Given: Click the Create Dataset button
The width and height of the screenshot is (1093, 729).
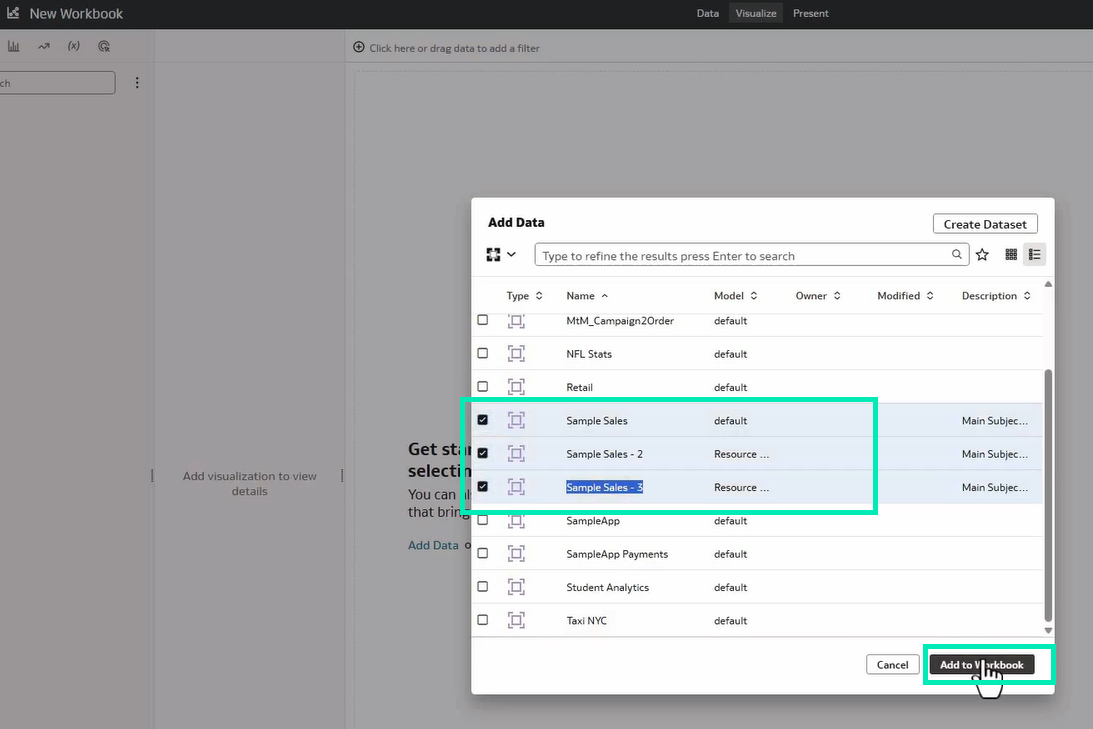Looking at the screenshot, I should click(985, 224).
